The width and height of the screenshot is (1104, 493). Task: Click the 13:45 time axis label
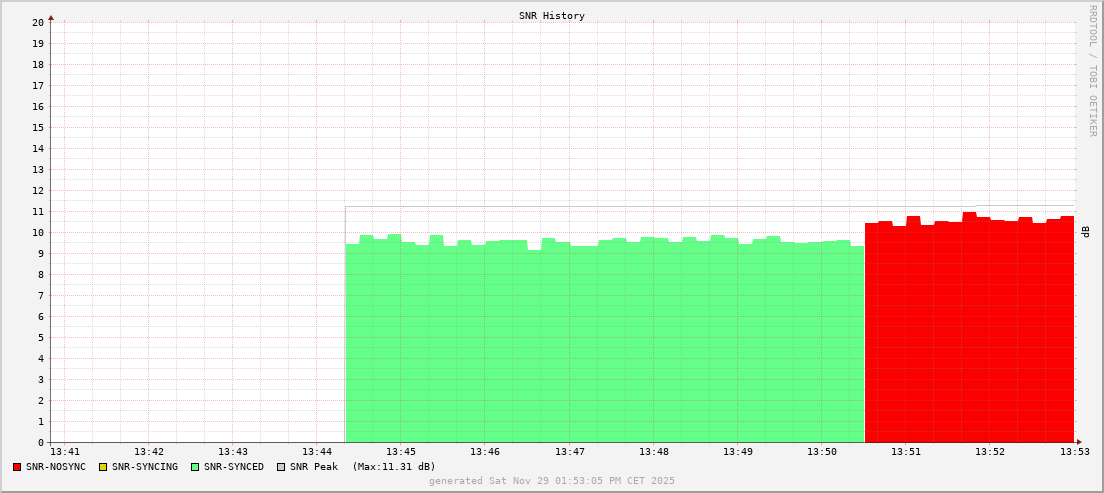(x=400, y=452)
